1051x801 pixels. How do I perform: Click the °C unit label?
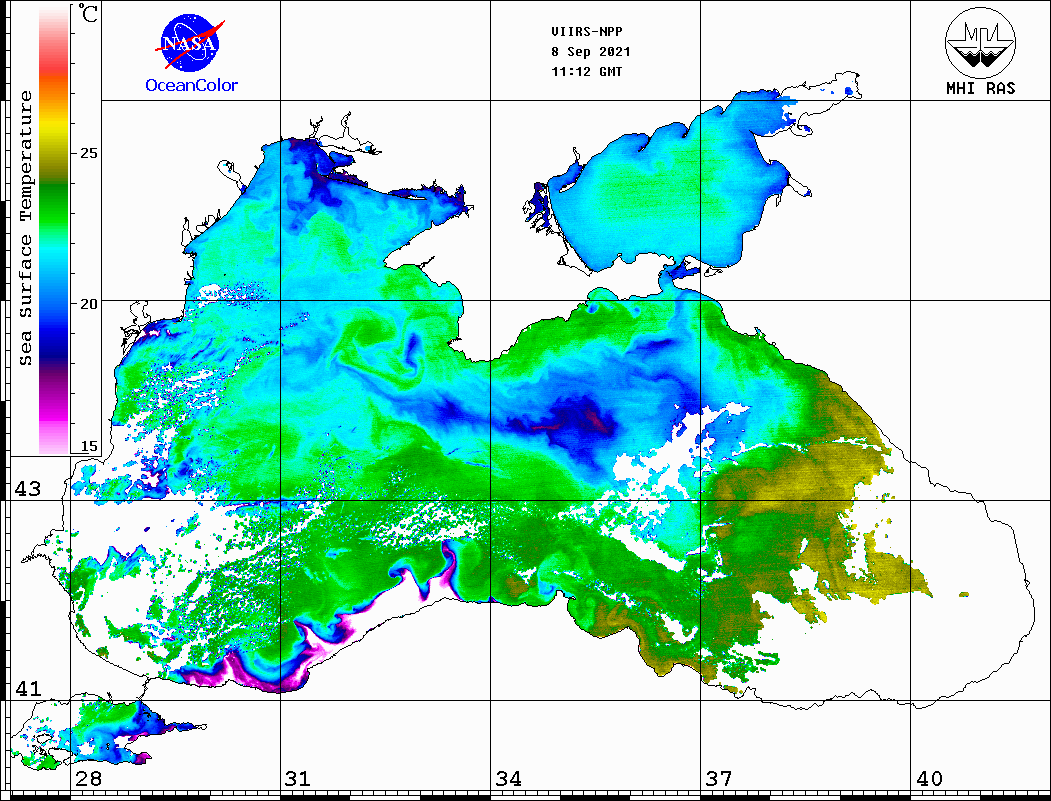tap(88, 13)
